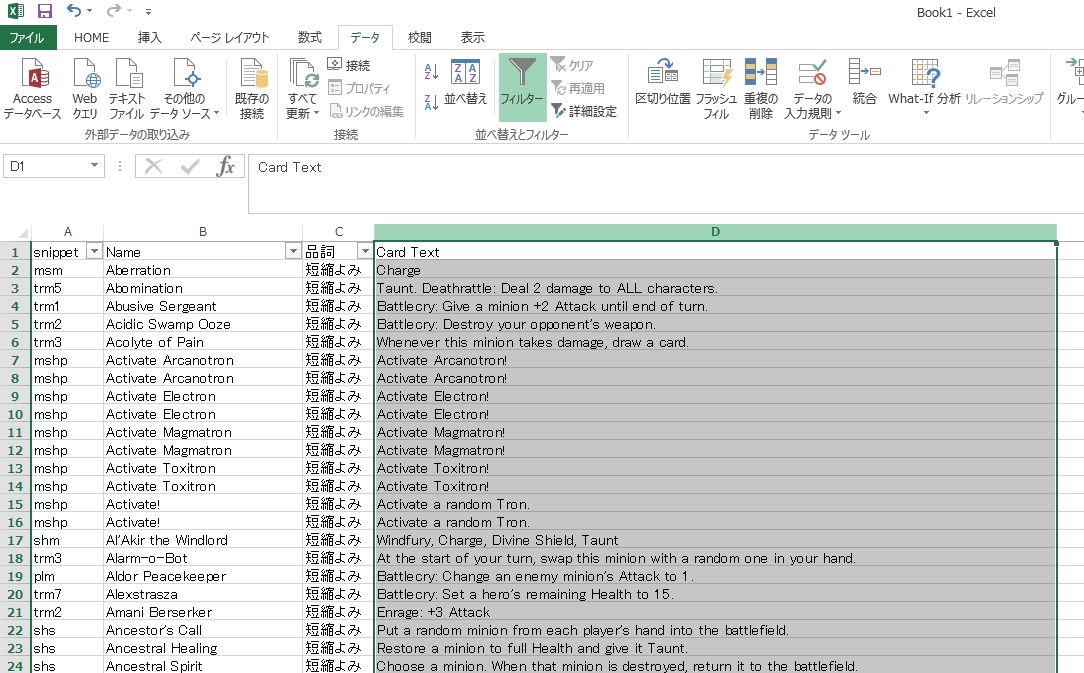Click フラッシュフィル flash fill
Viewport: 1084px width, 673px height.
click(x=716, y=89)
